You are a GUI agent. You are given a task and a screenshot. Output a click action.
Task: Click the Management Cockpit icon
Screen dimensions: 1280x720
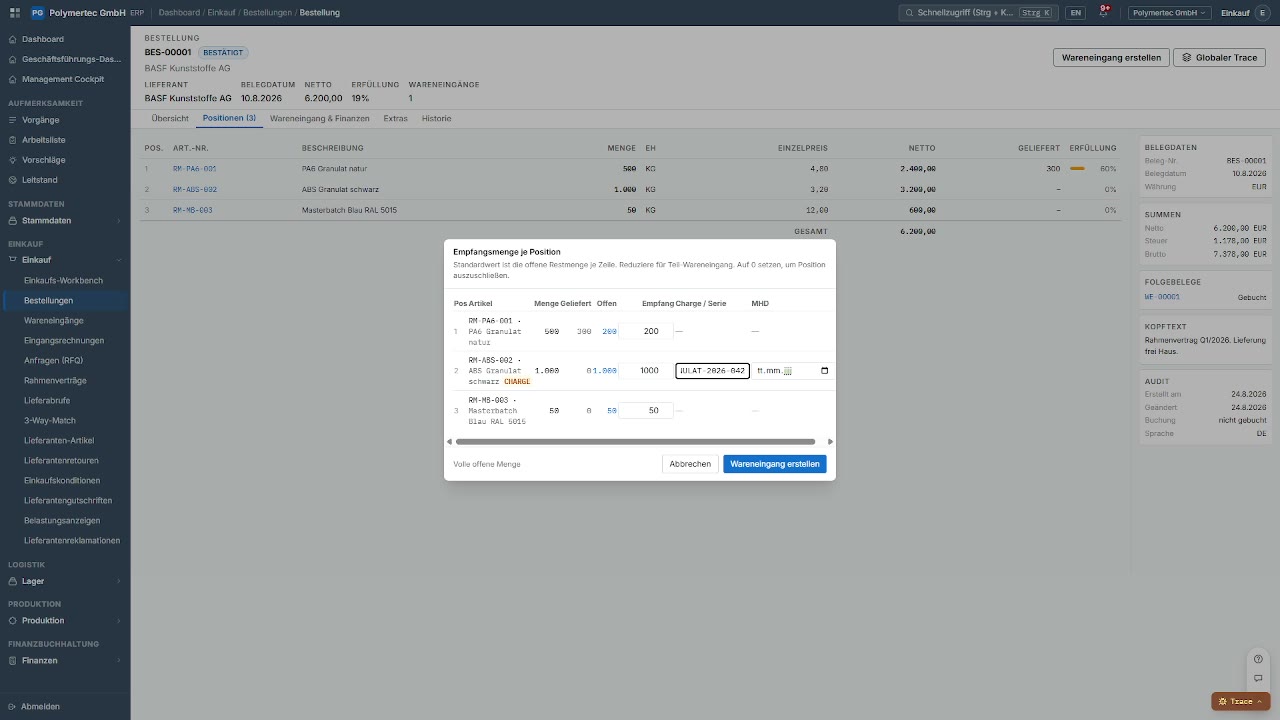pyautogui.click(x=12, y=79)
